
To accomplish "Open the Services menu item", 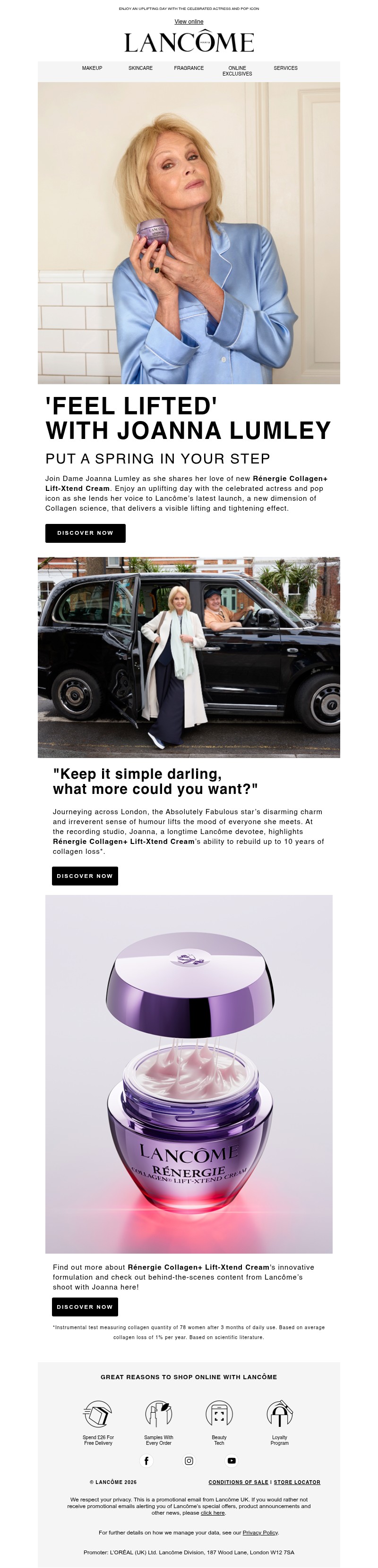I will click(285, 68).
